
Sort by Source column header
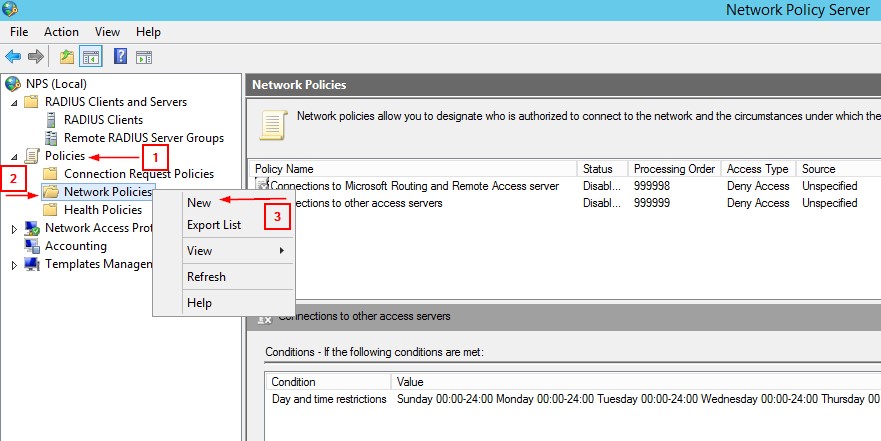838,169
